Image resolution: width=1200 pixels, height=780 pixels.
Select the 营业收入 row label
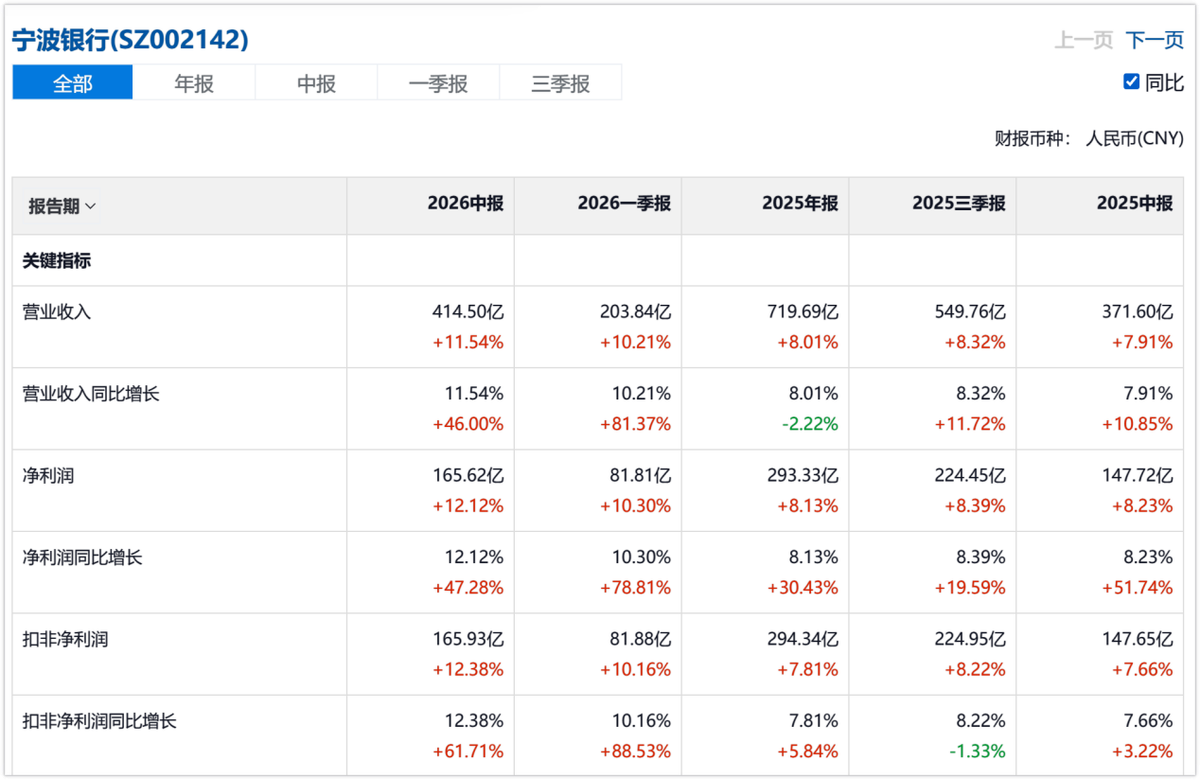pos(57,312)
